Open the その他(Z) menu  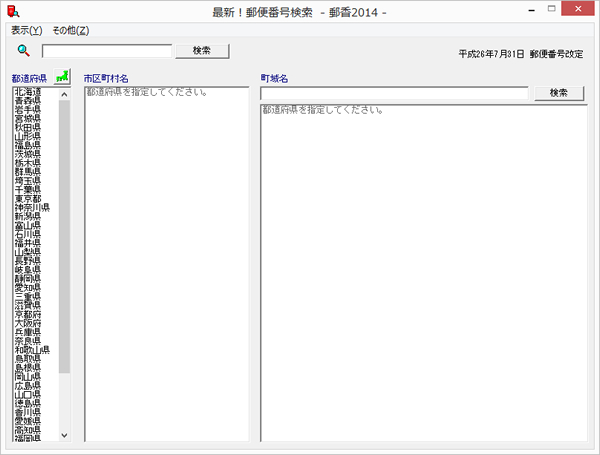[x=70, y=30]
